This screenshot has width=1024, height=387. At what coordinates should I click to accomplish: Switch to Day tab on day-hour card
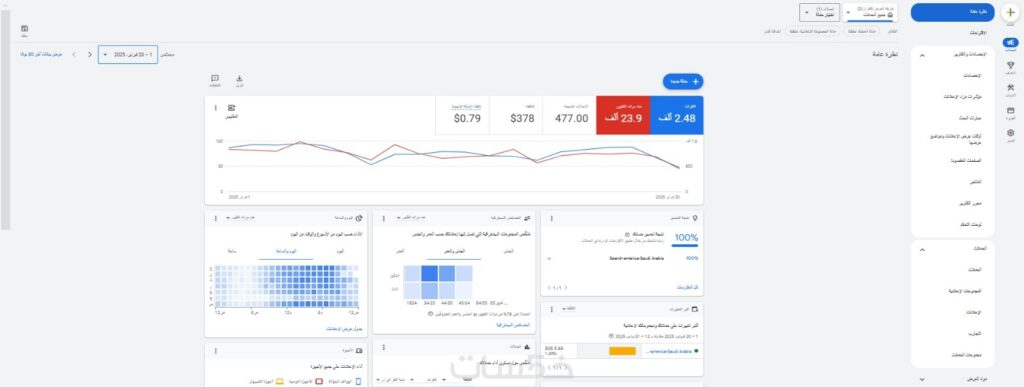point(340,251)
